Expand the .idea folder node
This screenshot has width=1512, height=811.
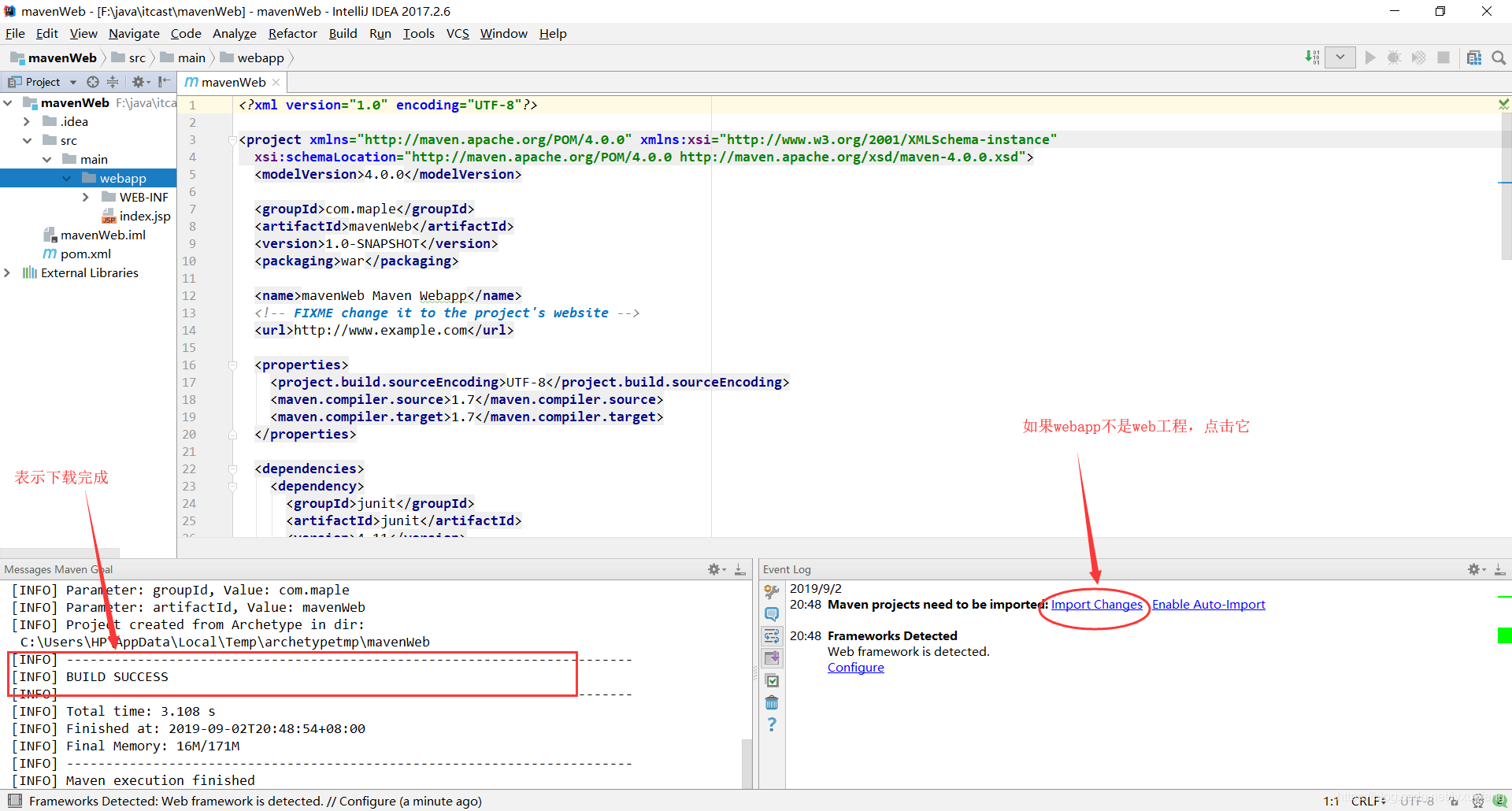click(27, 121)
